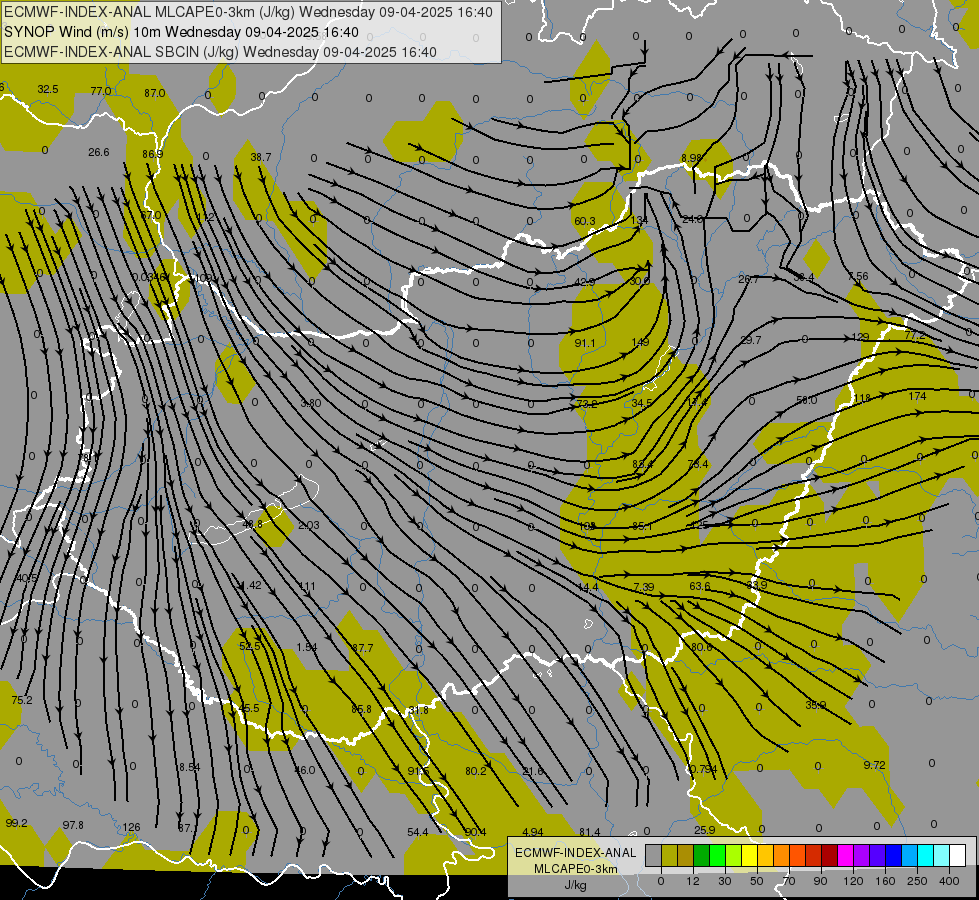Screen dimensions: 979x900
Task: Click the map value '87.0'
Action: point(154,93)
